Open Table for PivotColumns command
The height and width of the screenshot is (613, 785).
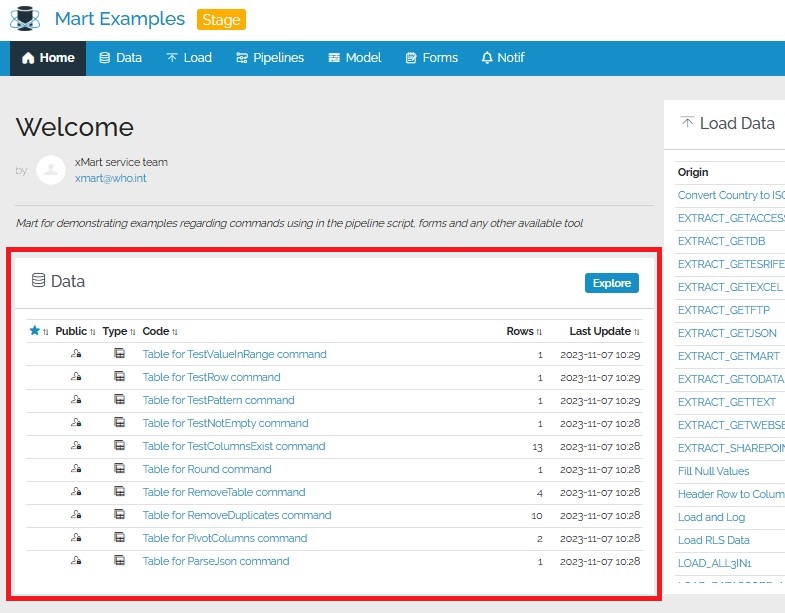[225, 538]
